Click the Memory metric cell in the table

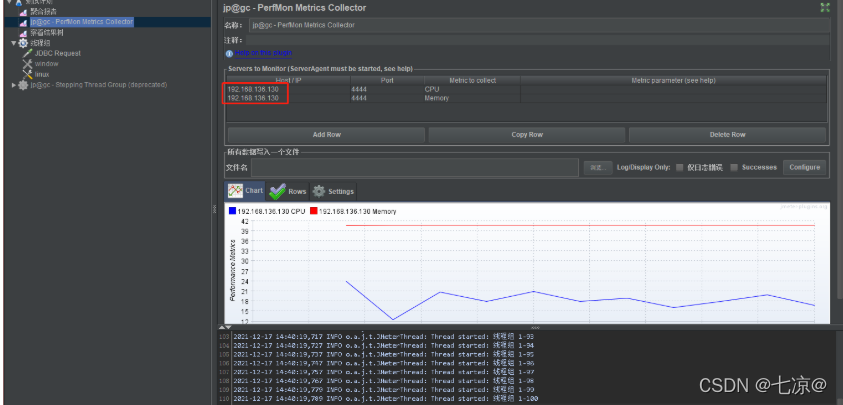(x=472, y=98)
